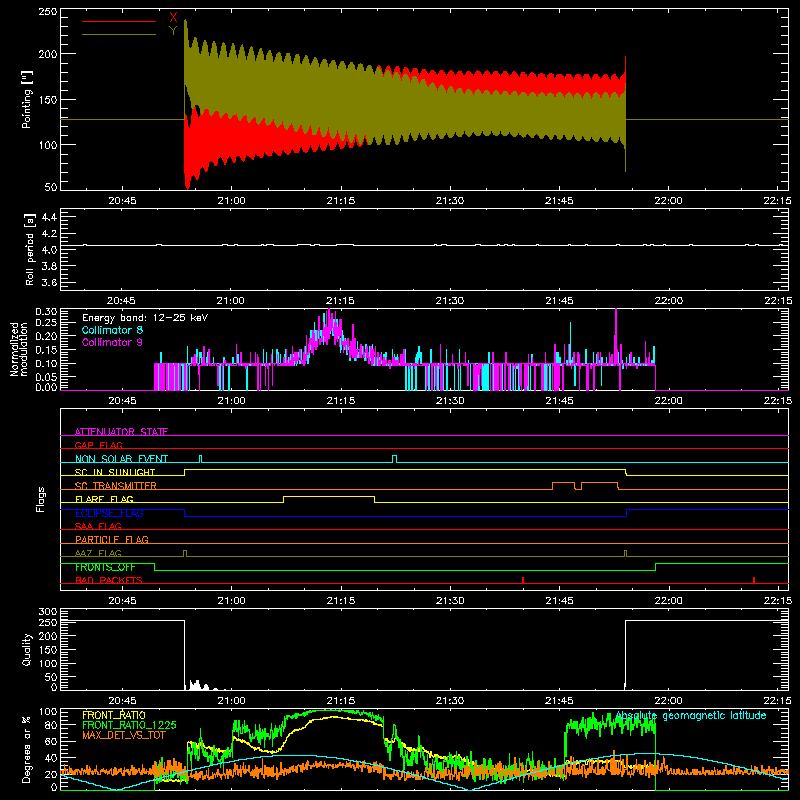
Task: Click the 50 tick on Pointing axis
Action: pyautogui.click(x=51, y=187)
